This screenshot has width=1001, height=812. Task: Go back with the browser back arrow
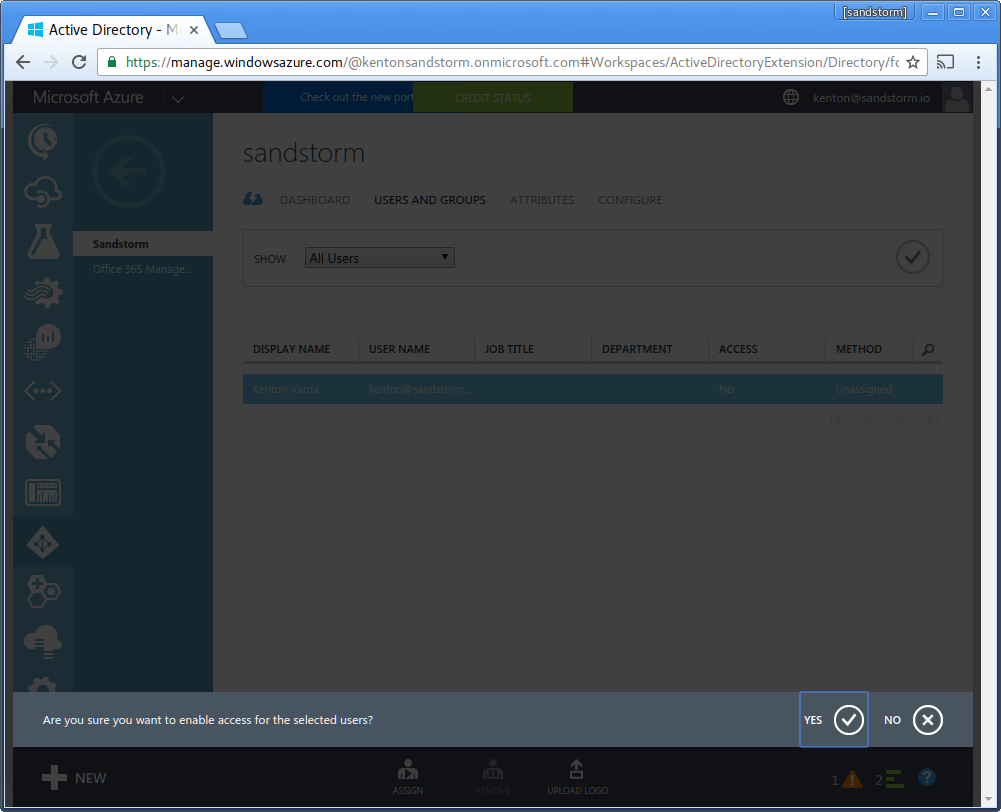pos(23,62)
